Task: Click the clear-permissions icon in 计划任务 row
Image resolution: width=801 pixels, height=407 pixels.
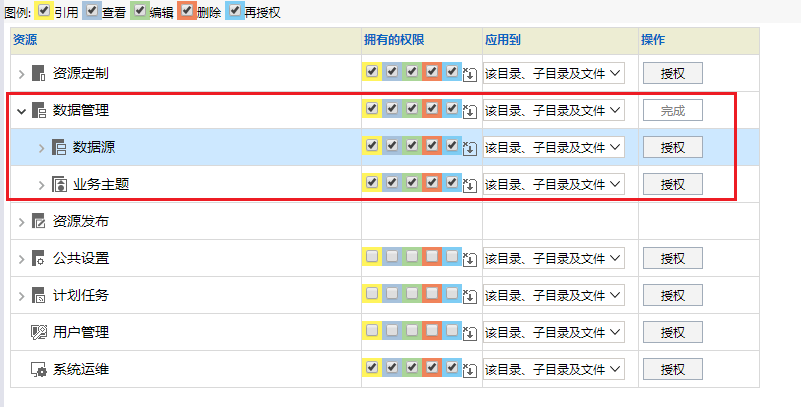Action: click(470, 297)
